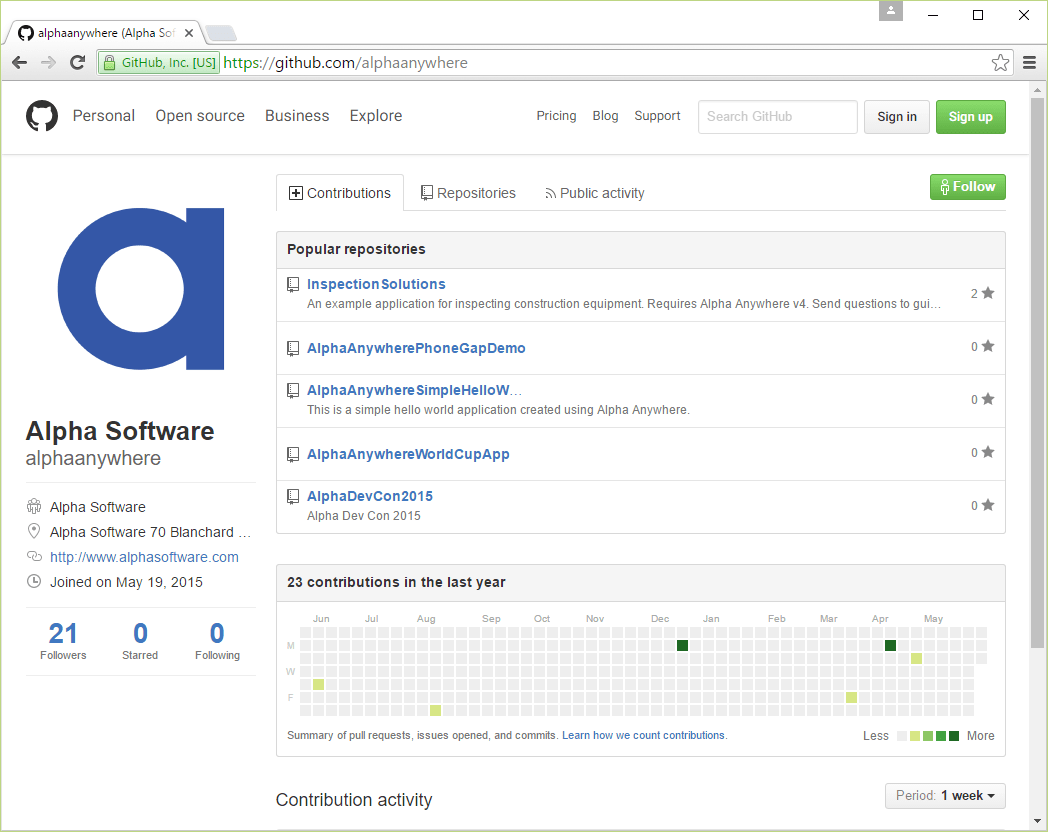The image size is (1048, 832).
Task: Click inside the Search GitHub field
Action: (777, 116)
